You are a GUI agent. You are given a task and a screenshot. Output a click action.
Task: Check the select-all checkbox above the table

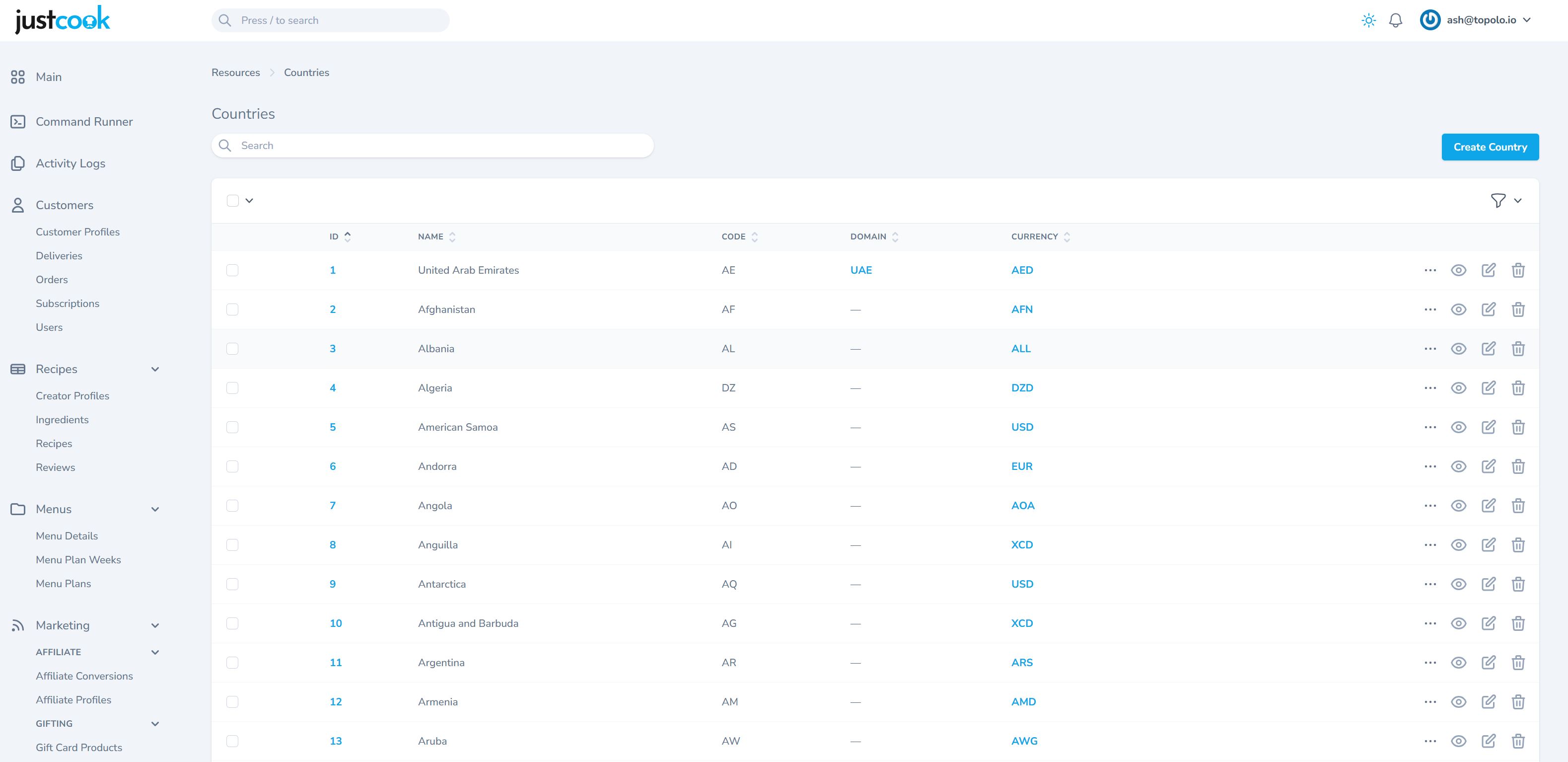[x=232, y=200]
